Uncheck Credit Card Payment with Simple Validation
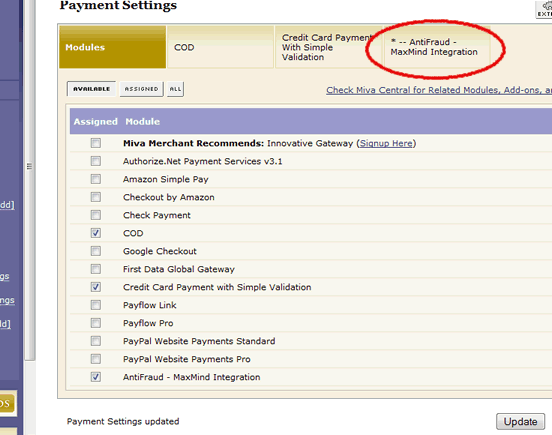The image size is (552, 435). coord(95,287)
